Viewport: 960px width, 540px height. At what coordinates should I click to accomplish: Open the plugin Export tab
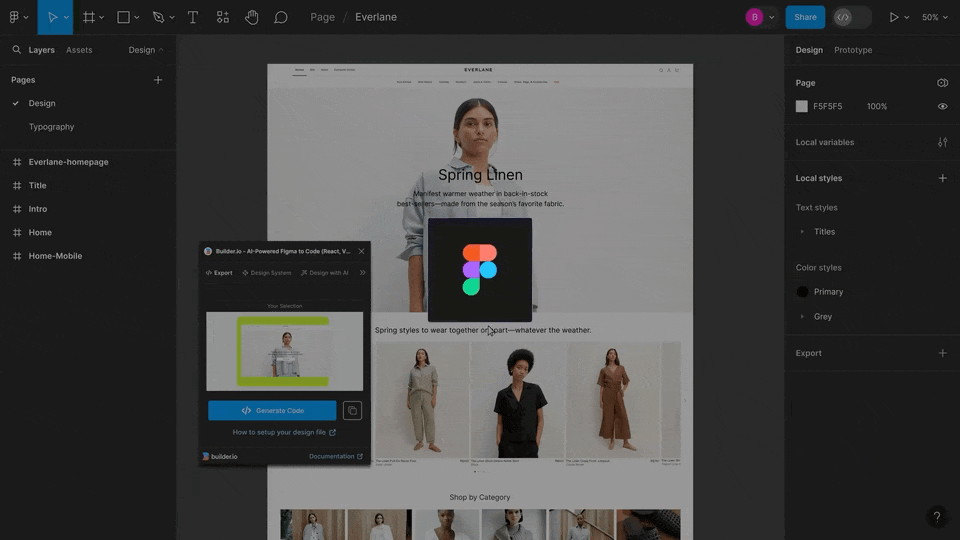click(x=219, y=272)
